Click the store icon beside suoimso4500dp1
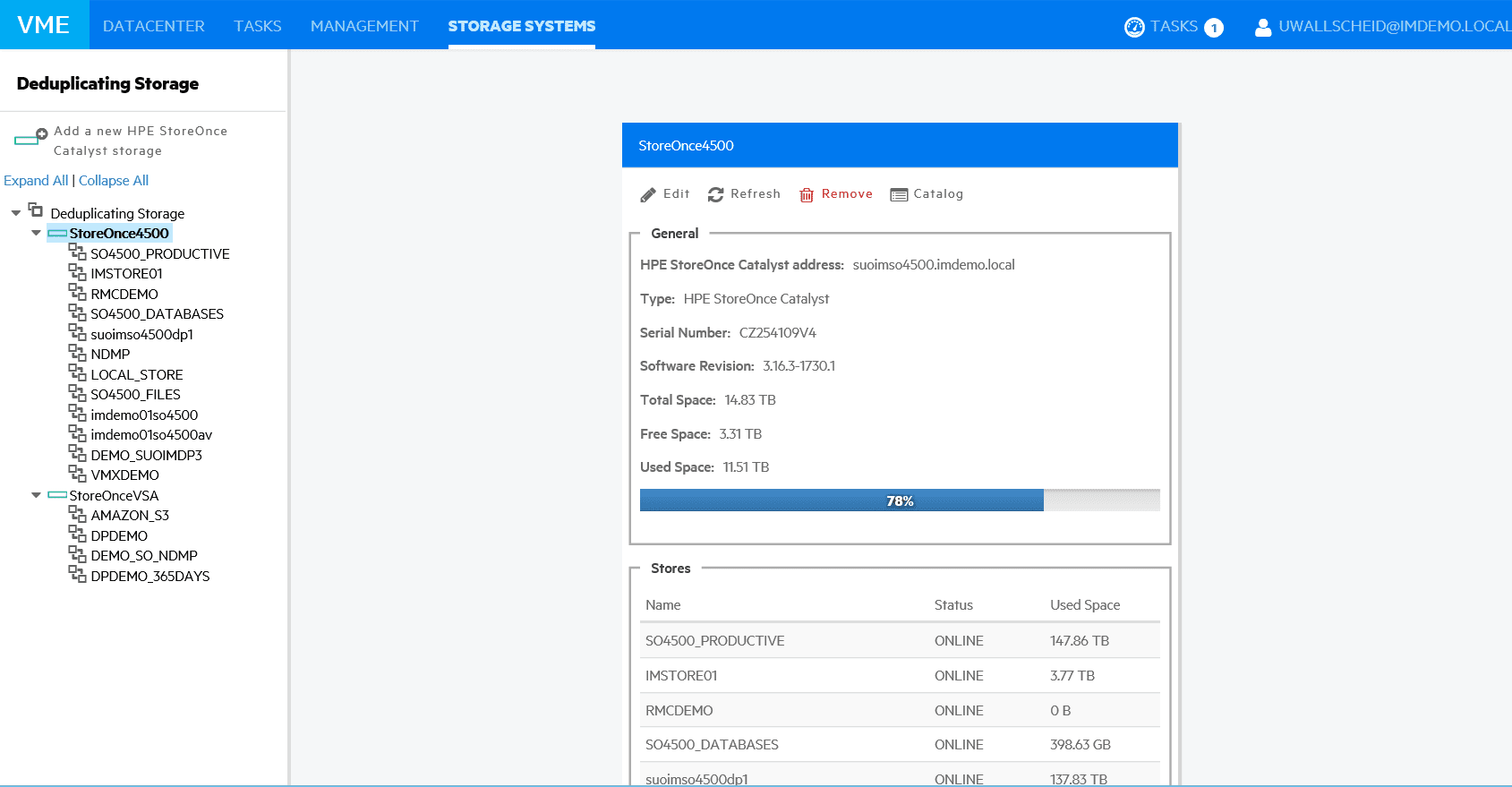Image resolution: width=1512 pixels, height=787 pixels. click(x=78, y=332)
